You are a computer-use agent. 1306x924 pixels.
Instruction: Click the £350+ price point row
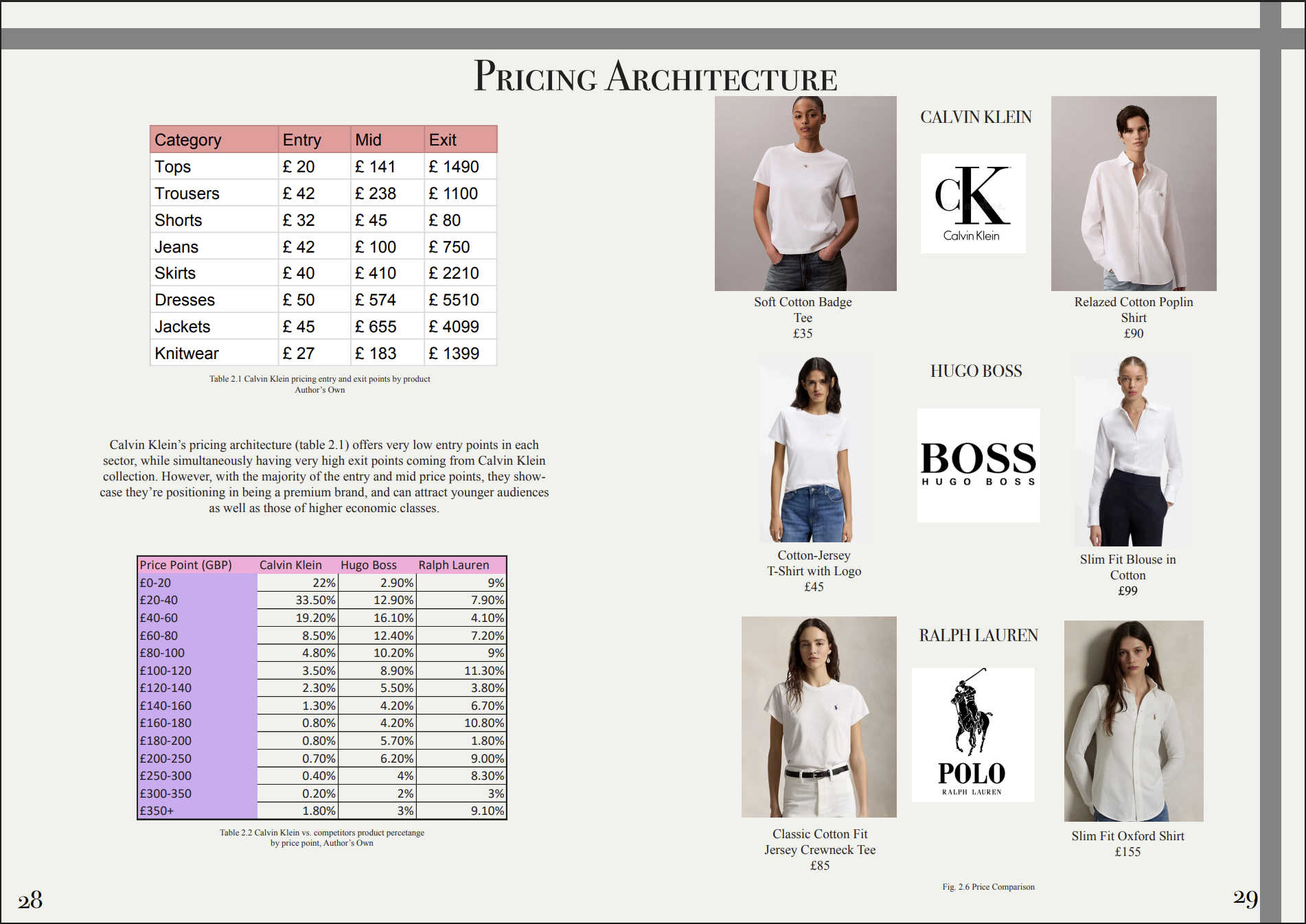click(x=321, y=811)
